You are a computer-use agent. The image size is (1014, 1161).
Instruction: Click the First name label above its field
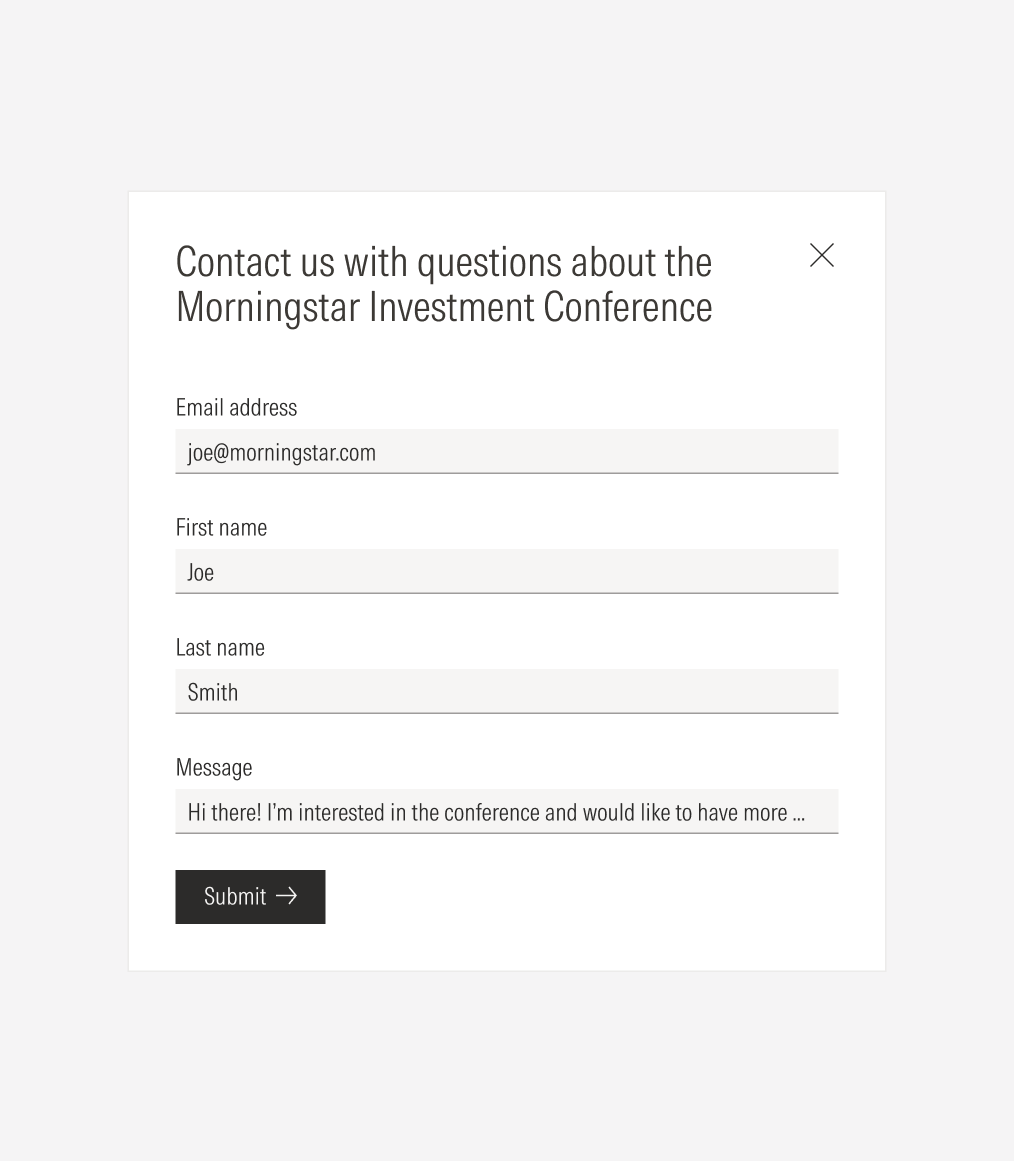pyautogui.click(x=221, y=527)
